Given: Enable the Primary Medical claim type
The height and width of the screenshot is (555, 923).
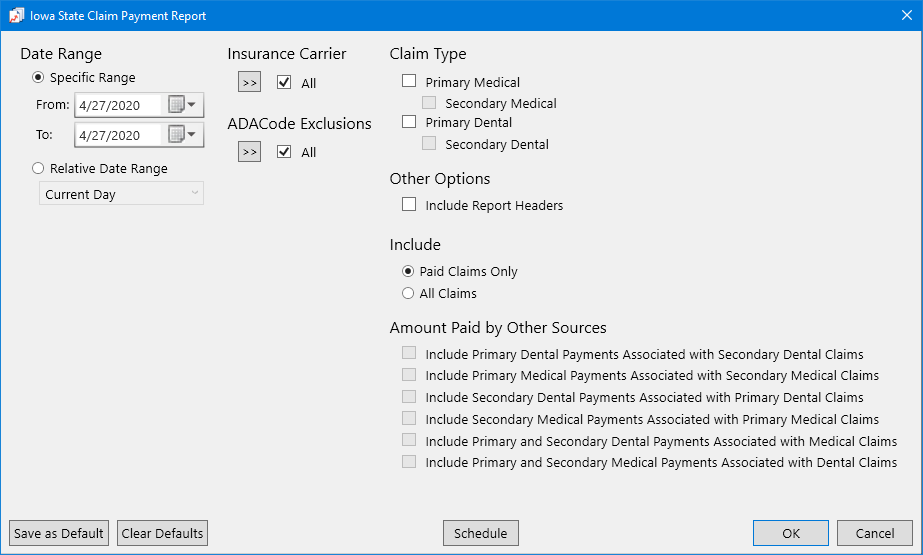Looking at the screenshot, I should [x=409, y=82].
